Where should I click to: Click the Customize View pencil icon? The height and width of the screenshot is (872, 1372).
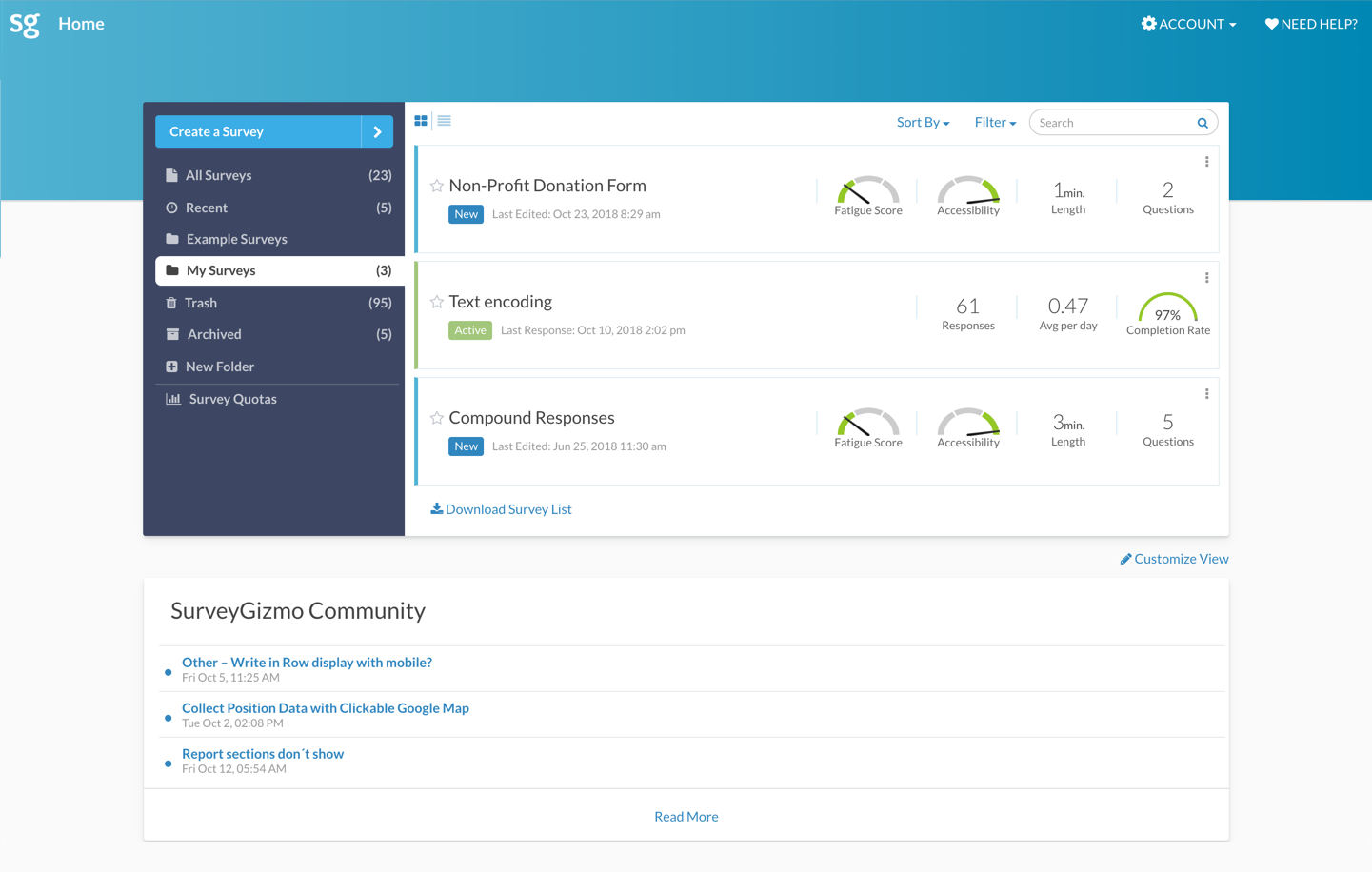coord(1125,559)
